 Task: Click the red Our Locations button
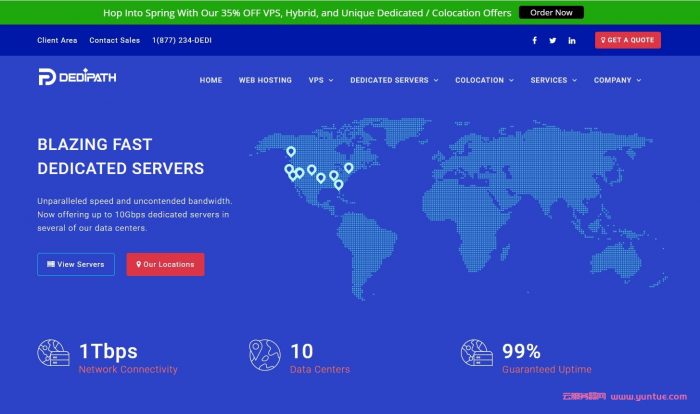165,264
